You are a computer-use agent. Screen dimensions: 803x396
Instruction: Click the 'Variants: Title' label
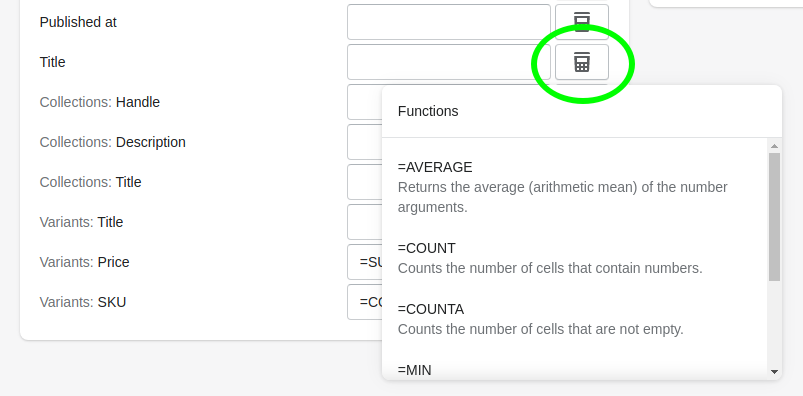point(81,222)
